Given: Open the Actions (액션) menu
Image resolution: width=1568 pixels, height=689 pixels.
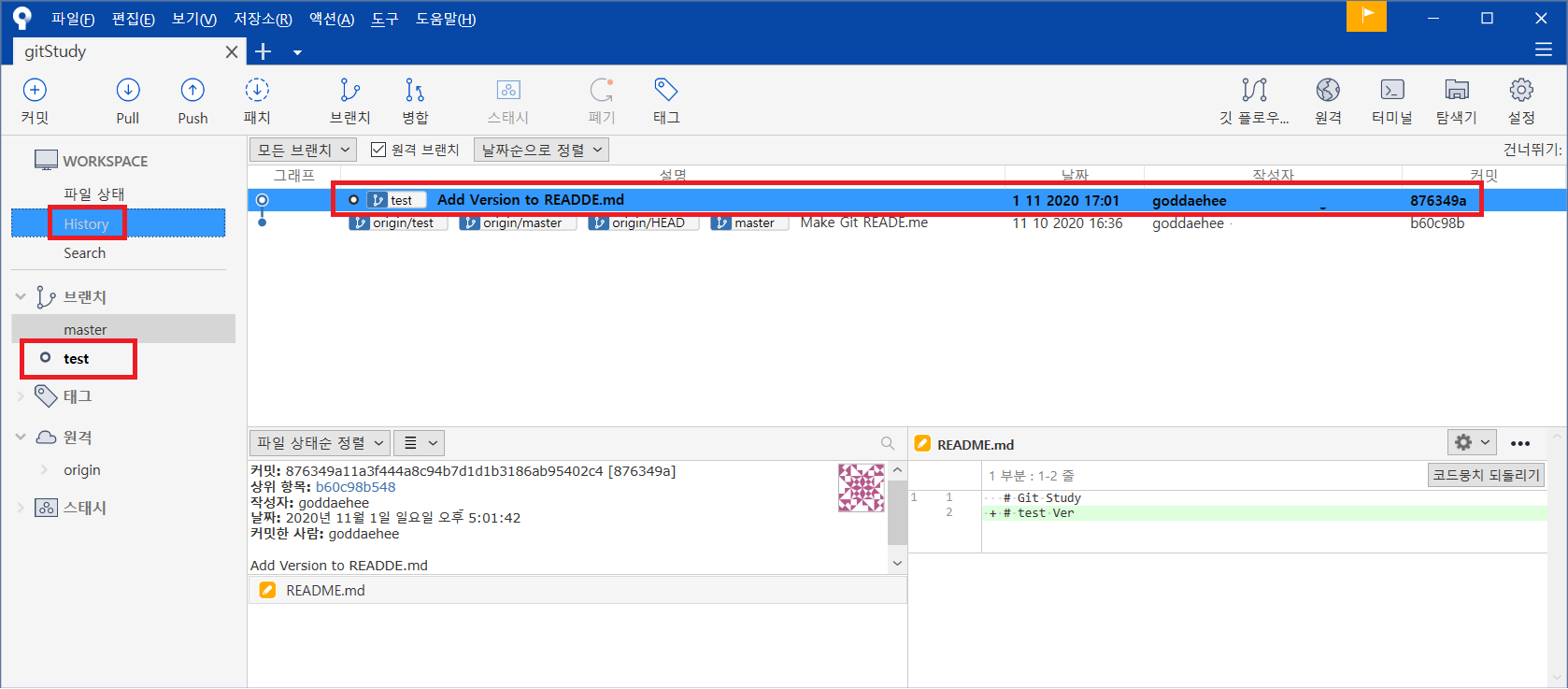Looking at the screenshot, I should [x=332, y=19].
